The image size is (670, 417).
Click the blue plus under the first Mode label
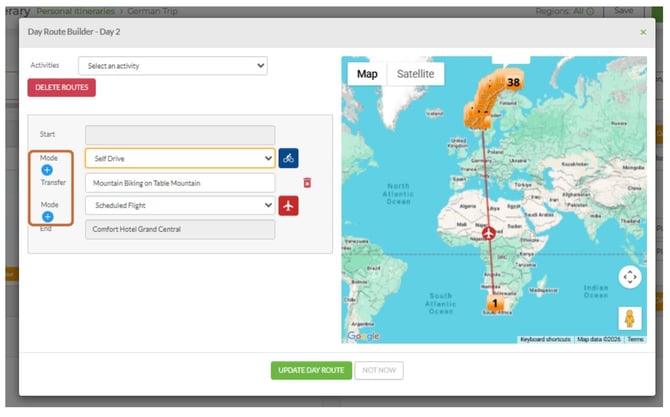[x=47, y=170]
